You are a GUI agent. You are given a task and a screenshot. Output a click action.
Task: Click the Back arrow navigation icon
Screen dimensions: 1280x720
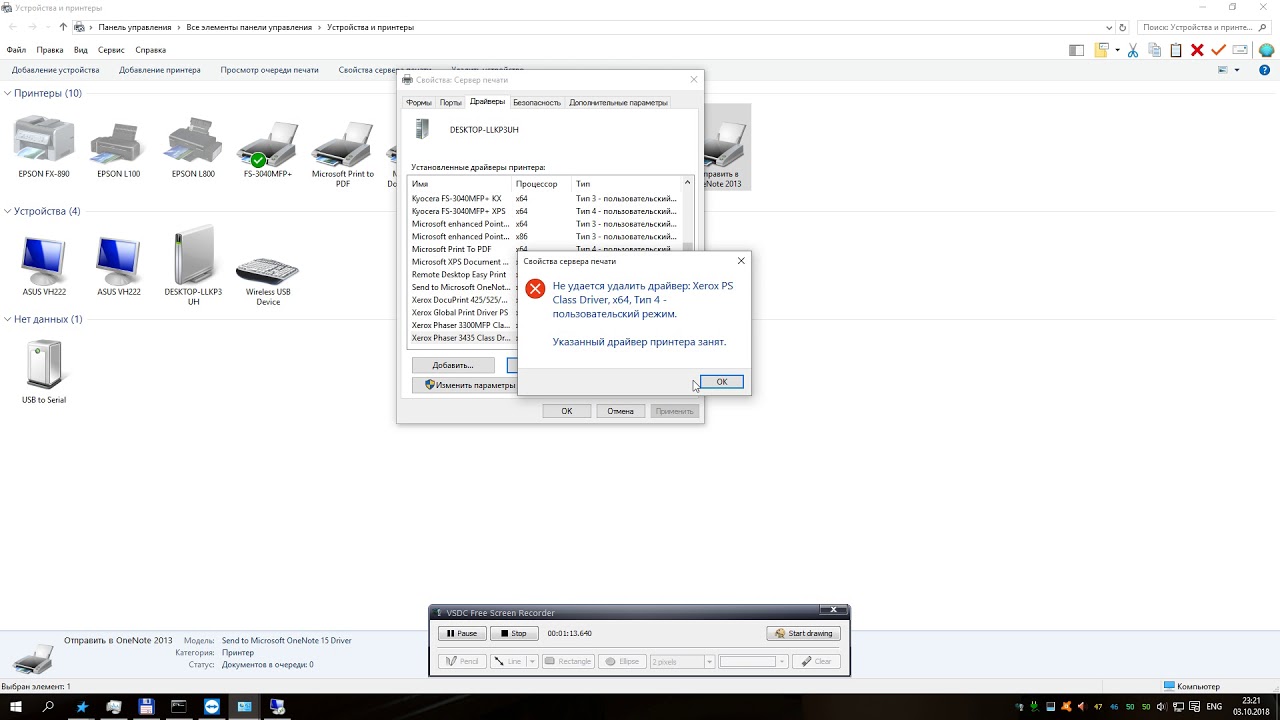15,27
